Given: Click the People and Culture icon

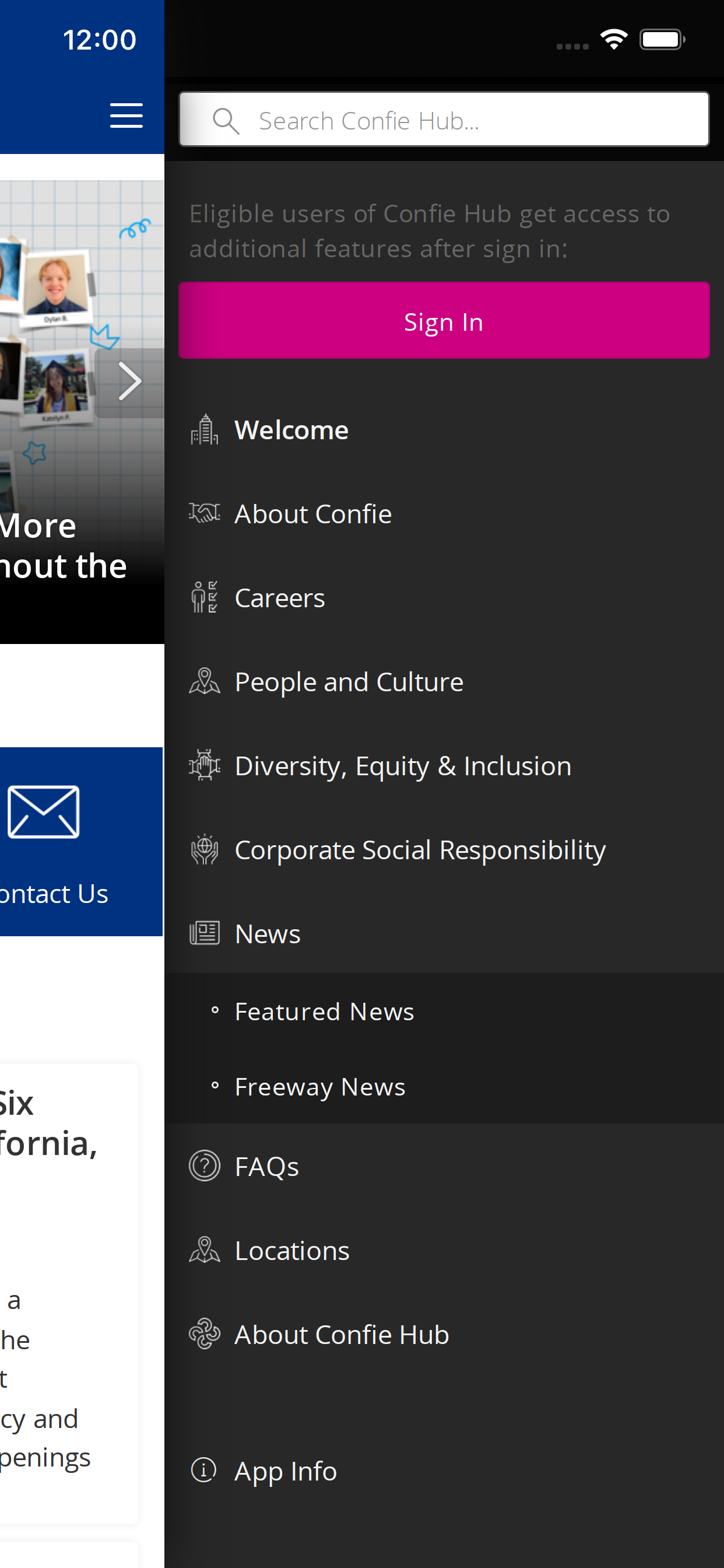Looking at the screenshot, I should (x=204, y=681).
